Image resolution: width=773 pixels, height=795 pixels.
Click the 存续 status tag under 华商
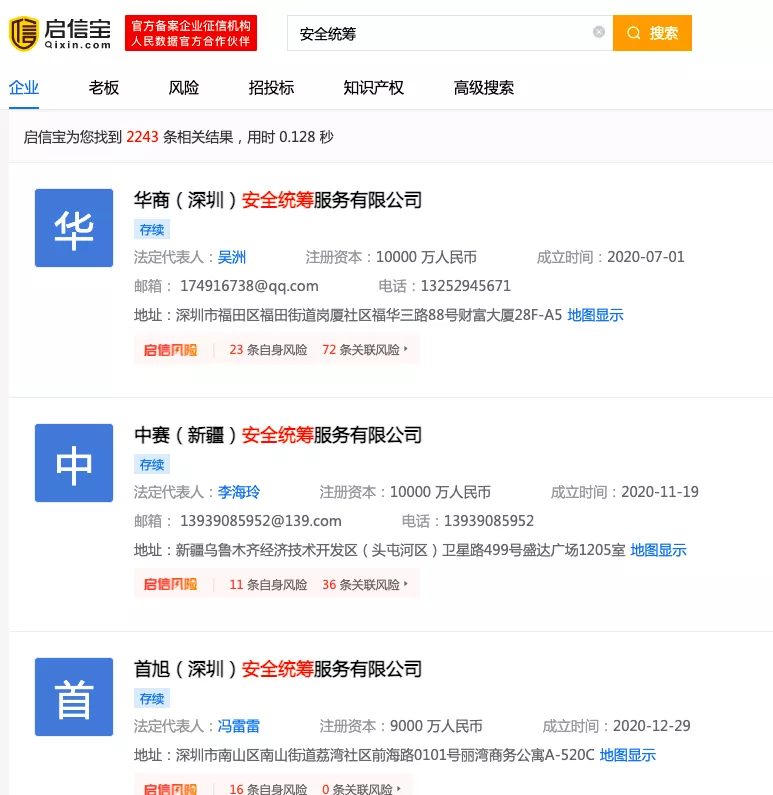(x=152, y=230)
